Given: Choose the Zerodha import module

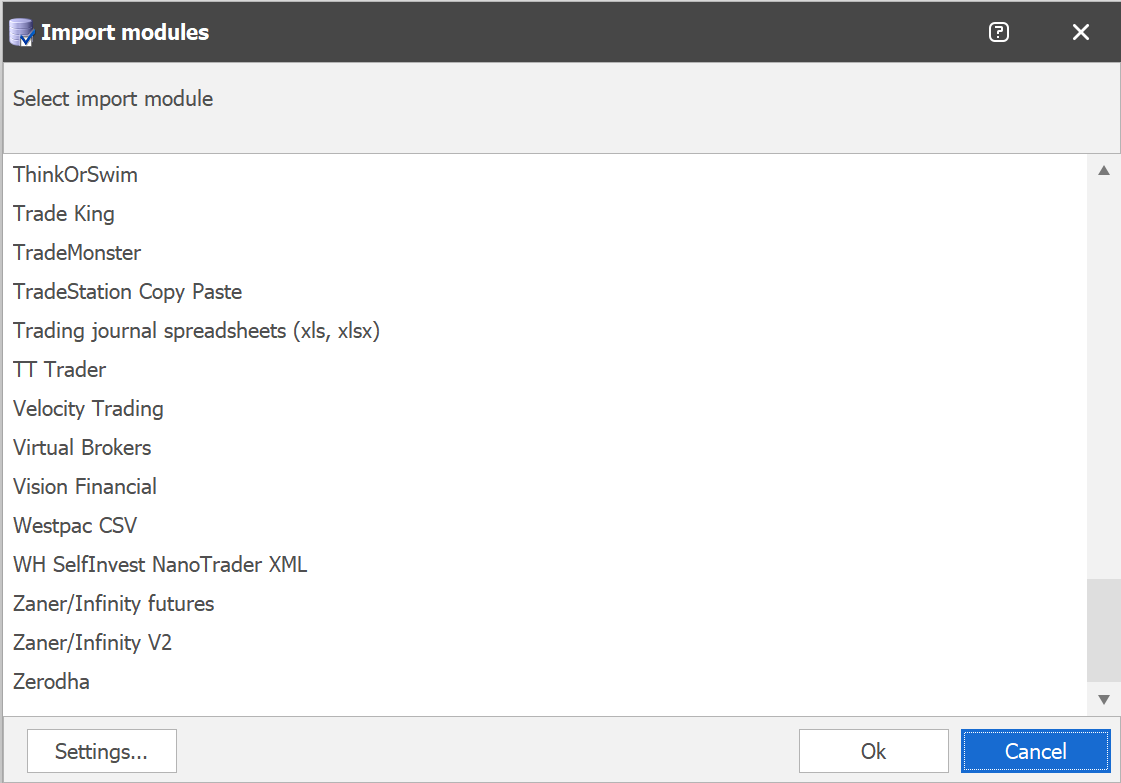Looking at the screenshot, I should tap(545, 681).
